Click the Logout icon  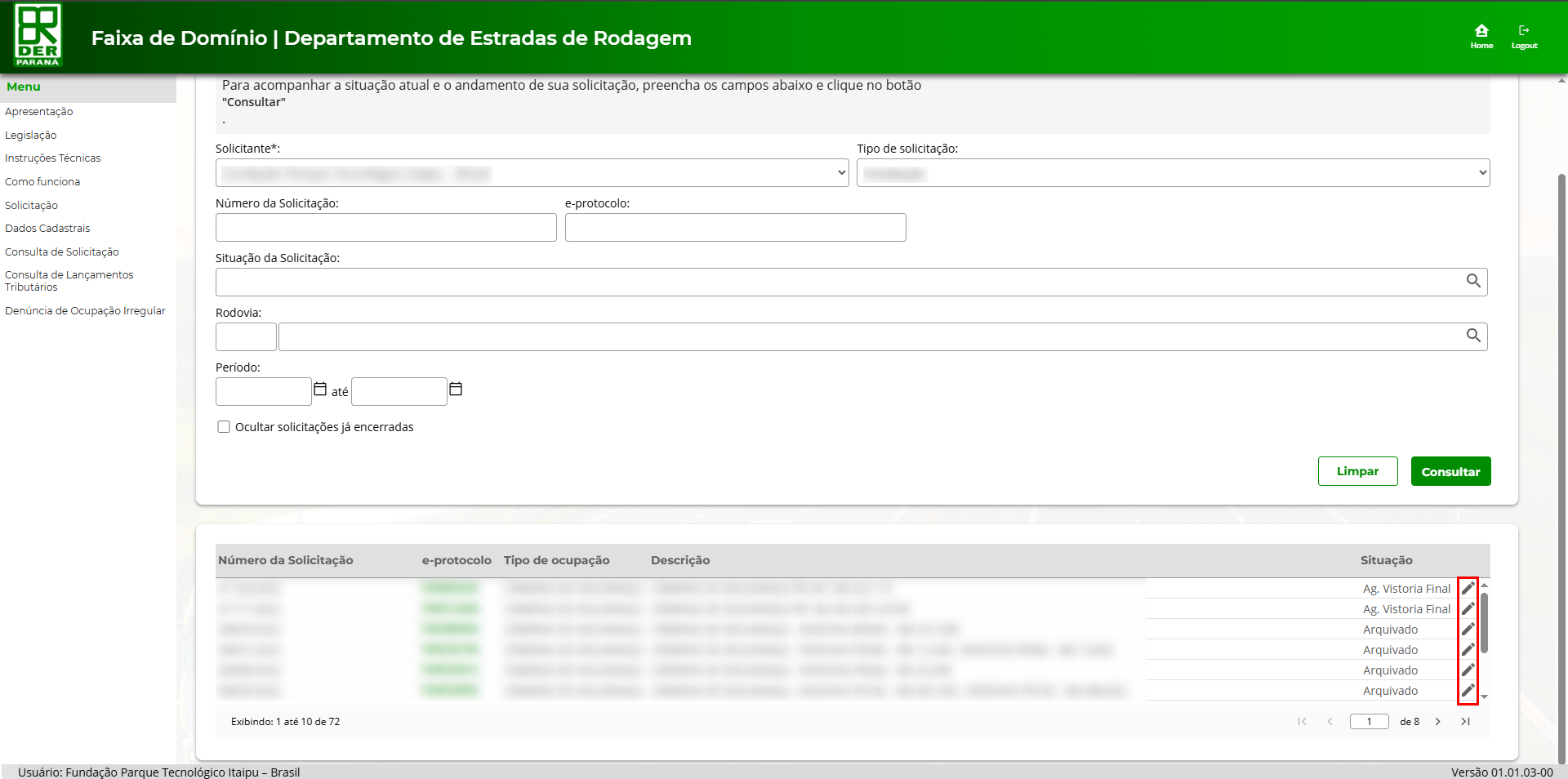1524,36
